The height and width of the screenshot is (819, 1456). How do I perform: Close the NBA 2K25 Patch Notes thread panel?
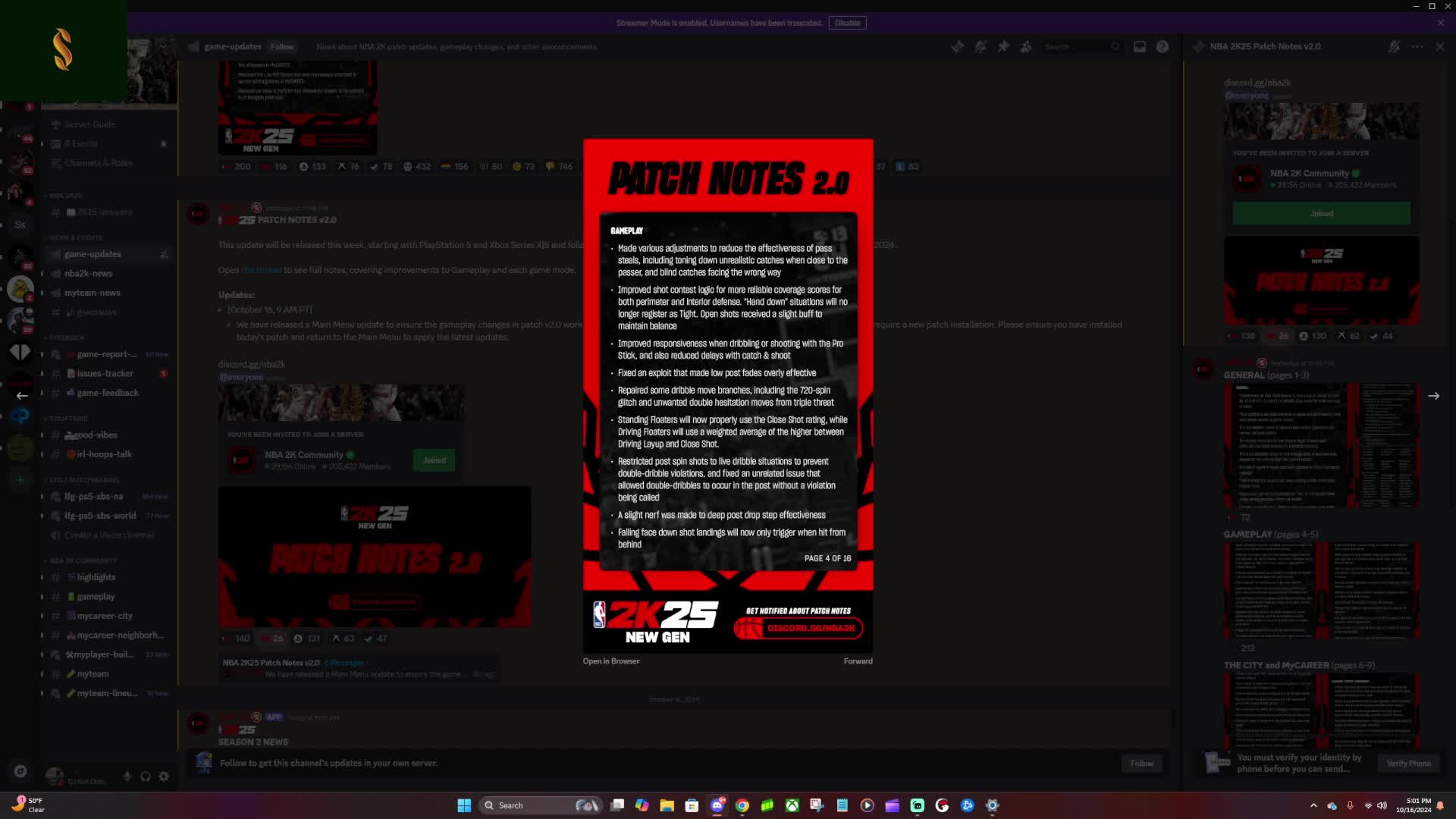click(x=1440, y=47)
